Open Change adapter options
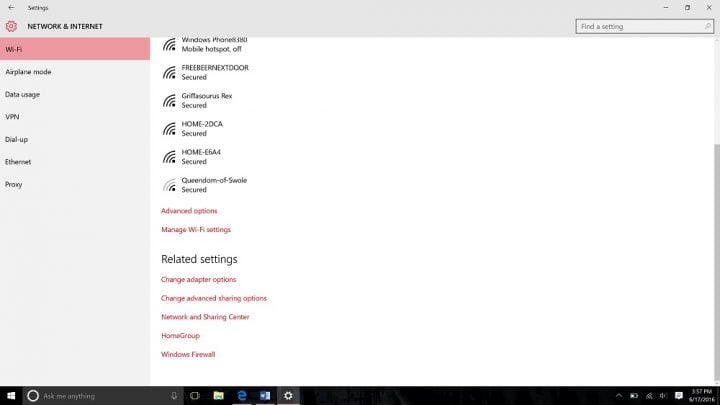The image size is (720, 405). (x=198, y=279)
